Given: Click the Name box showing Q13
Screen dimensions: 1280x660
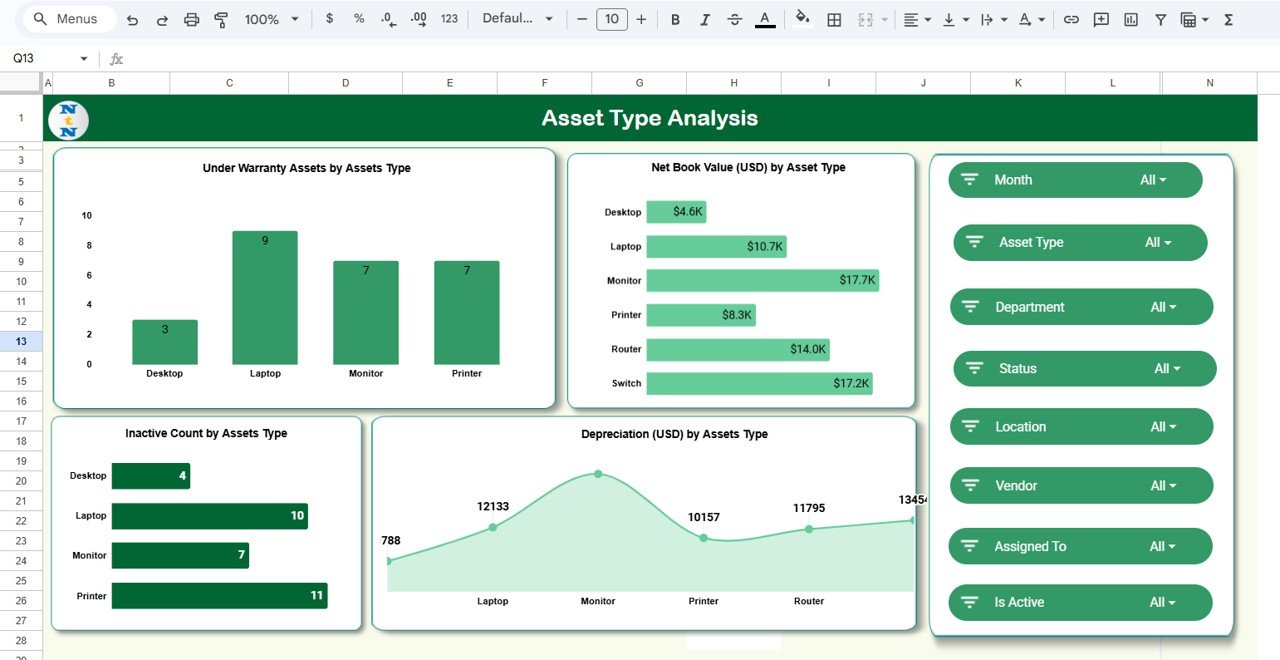Looking at the screenshot, I should [x=40, y=59].
